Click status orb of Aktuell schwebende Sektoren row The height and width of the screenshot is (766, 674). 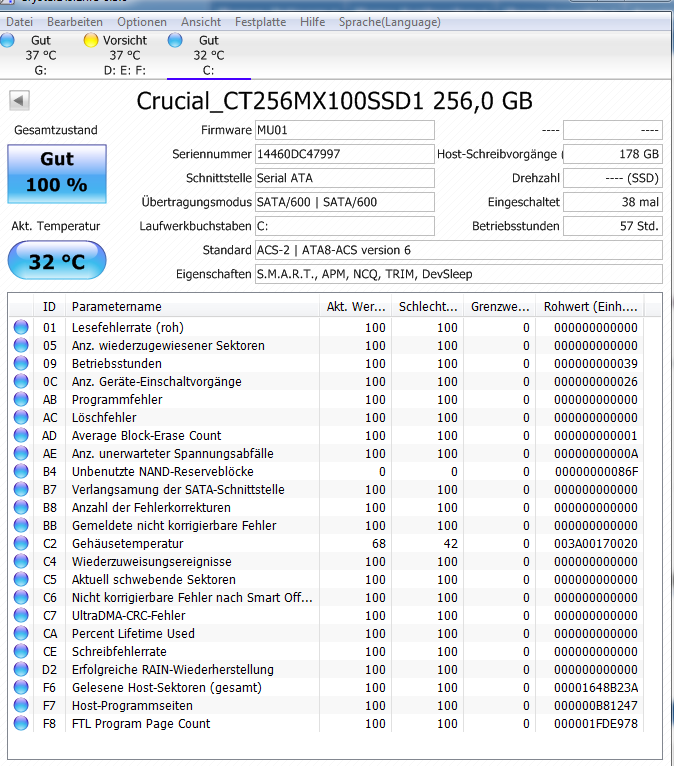pos(21,579)
